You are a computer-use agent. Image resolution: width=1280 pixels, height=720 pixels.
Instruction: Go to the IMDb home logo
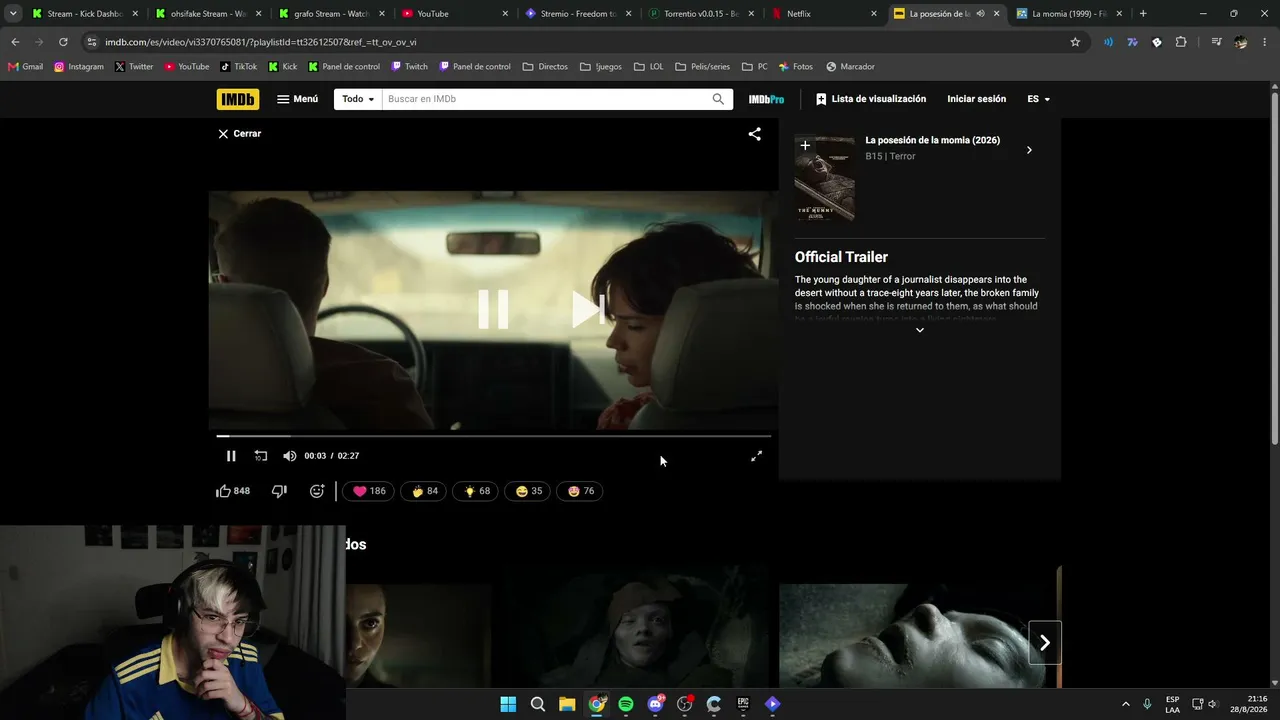(x=238, y=99)
